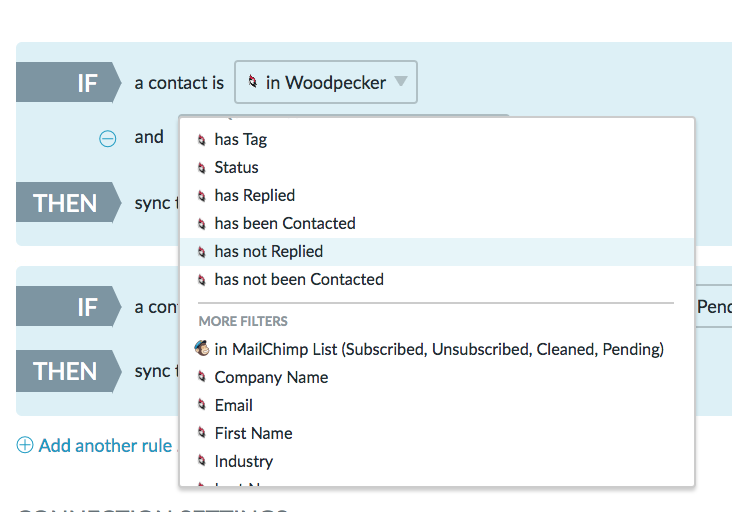Click the second rule's IF label
Screen dimensions: 732x512
click(x=68, y=306)
